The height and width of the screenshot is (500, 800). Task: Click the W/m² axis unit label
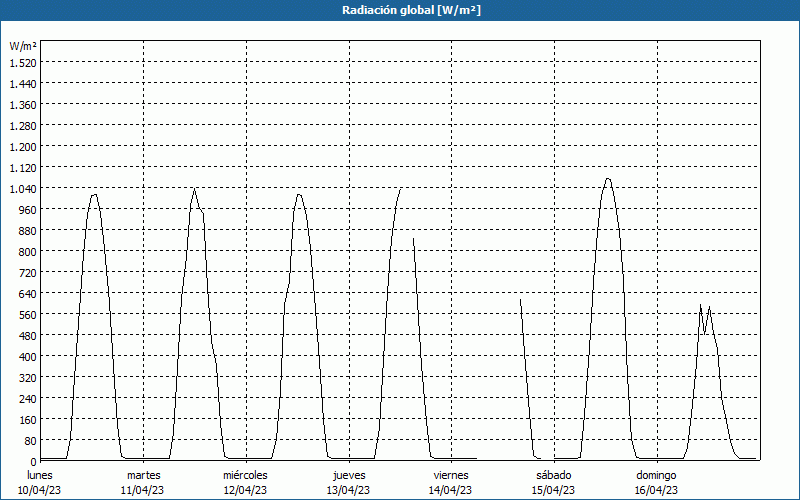[23, 46]
